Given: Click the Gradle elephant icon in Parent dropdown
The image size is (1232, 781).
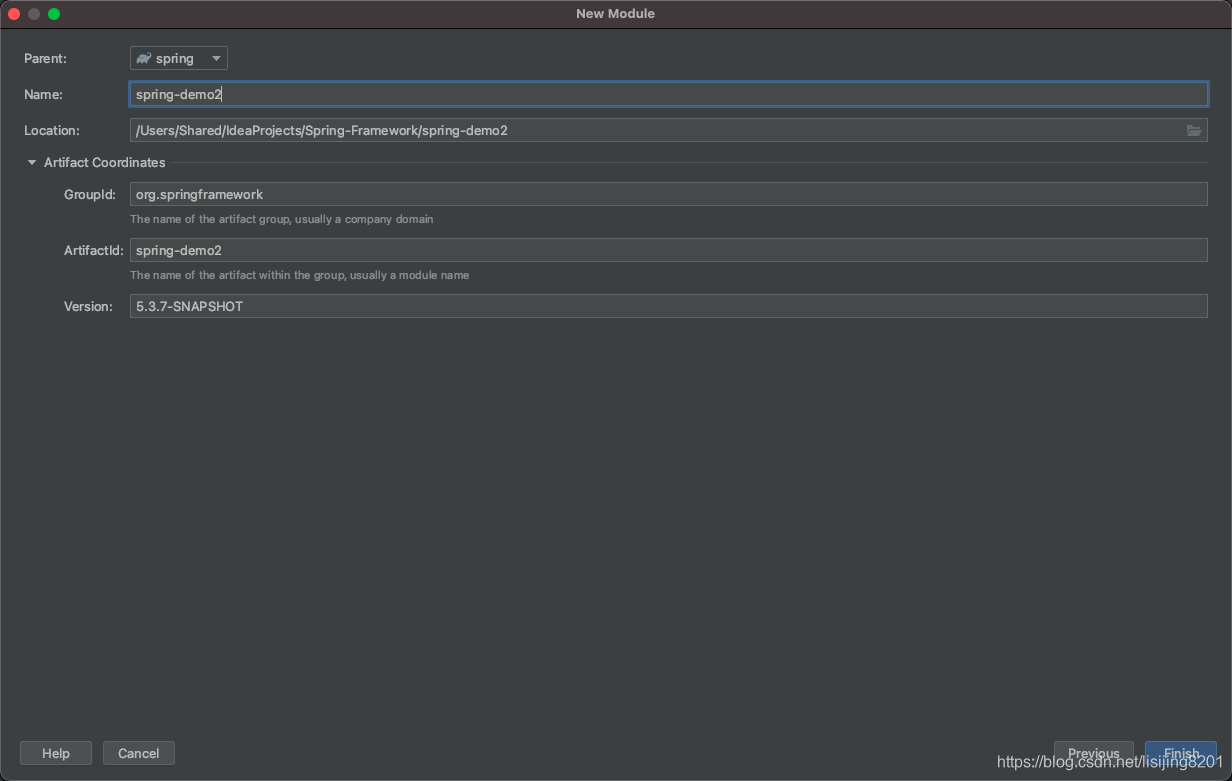Looking at the screenshot, I should tap(144, 58).
